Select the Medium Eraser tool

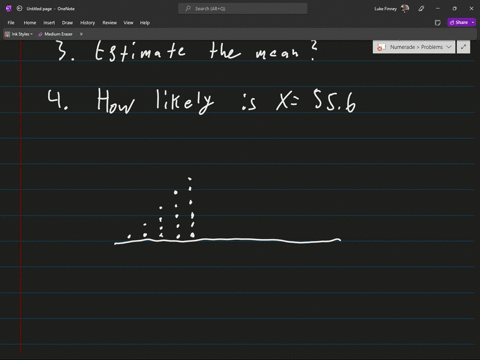[x=55, y=34]
